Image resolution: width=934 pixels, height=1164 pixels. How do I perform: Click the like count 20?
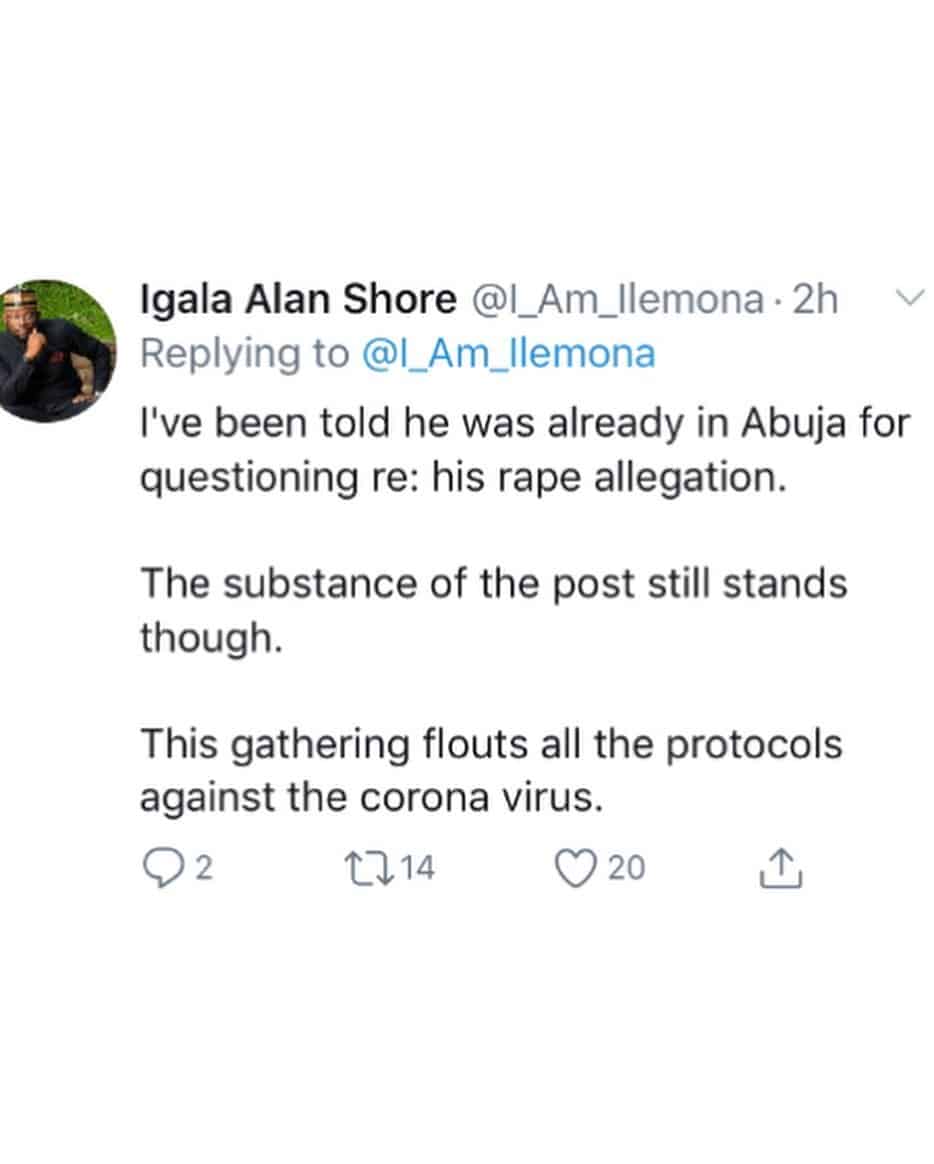[x=627, y=868]
